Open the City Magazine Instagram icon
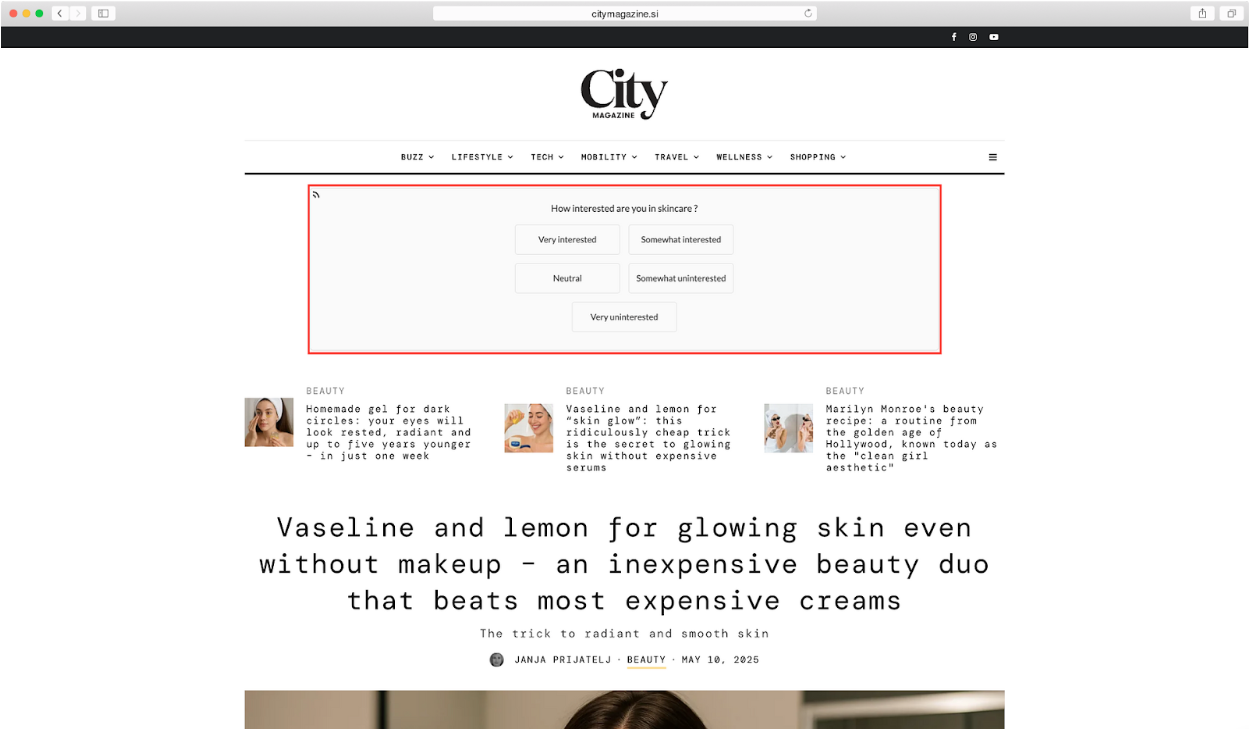Viewport: 1249px width, 729px height. 973,37
